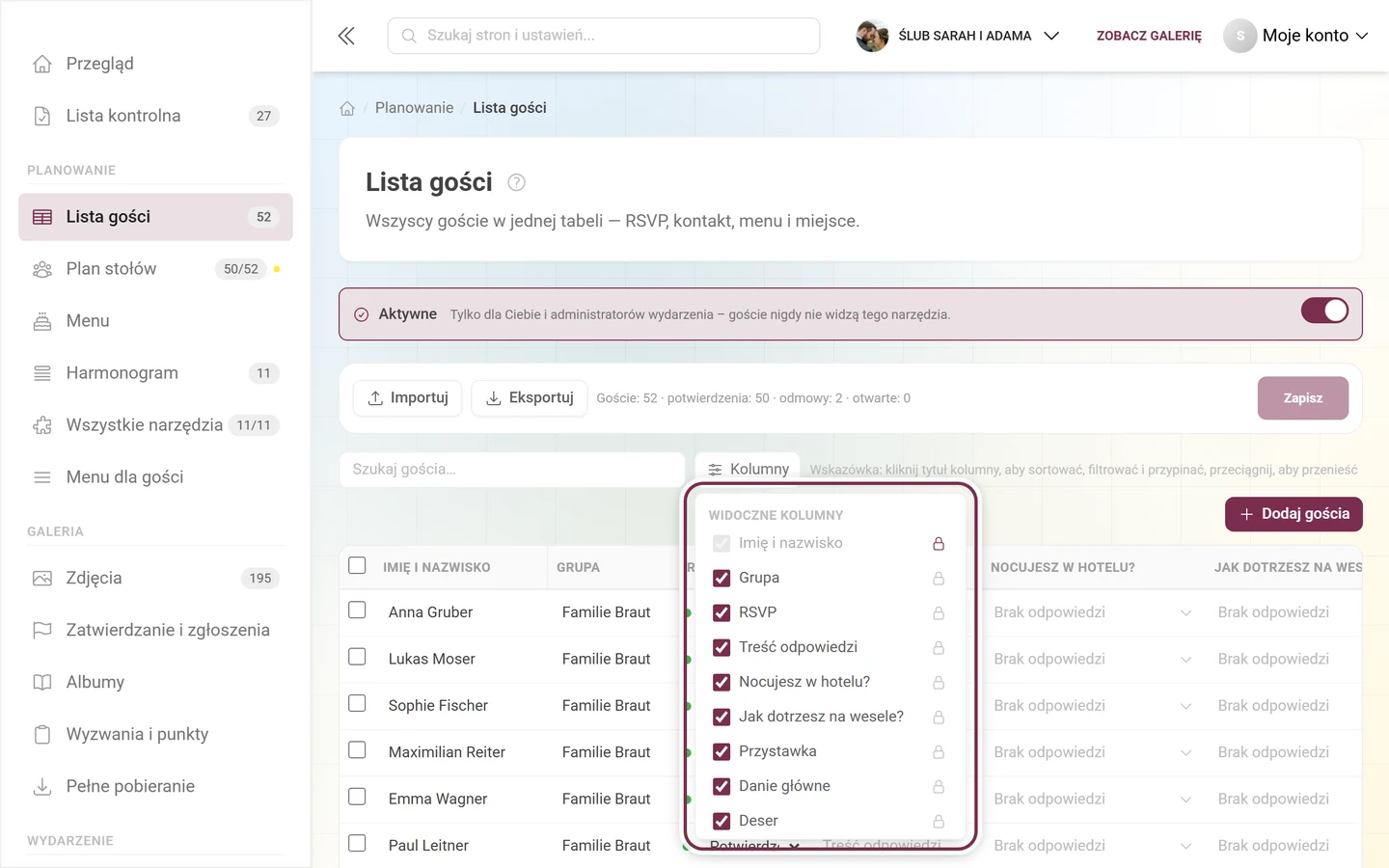Collapse the sidebar with the double-chevron icon
The height and width of the screenshot is (868, 1389).
click(x=346, y=36)
